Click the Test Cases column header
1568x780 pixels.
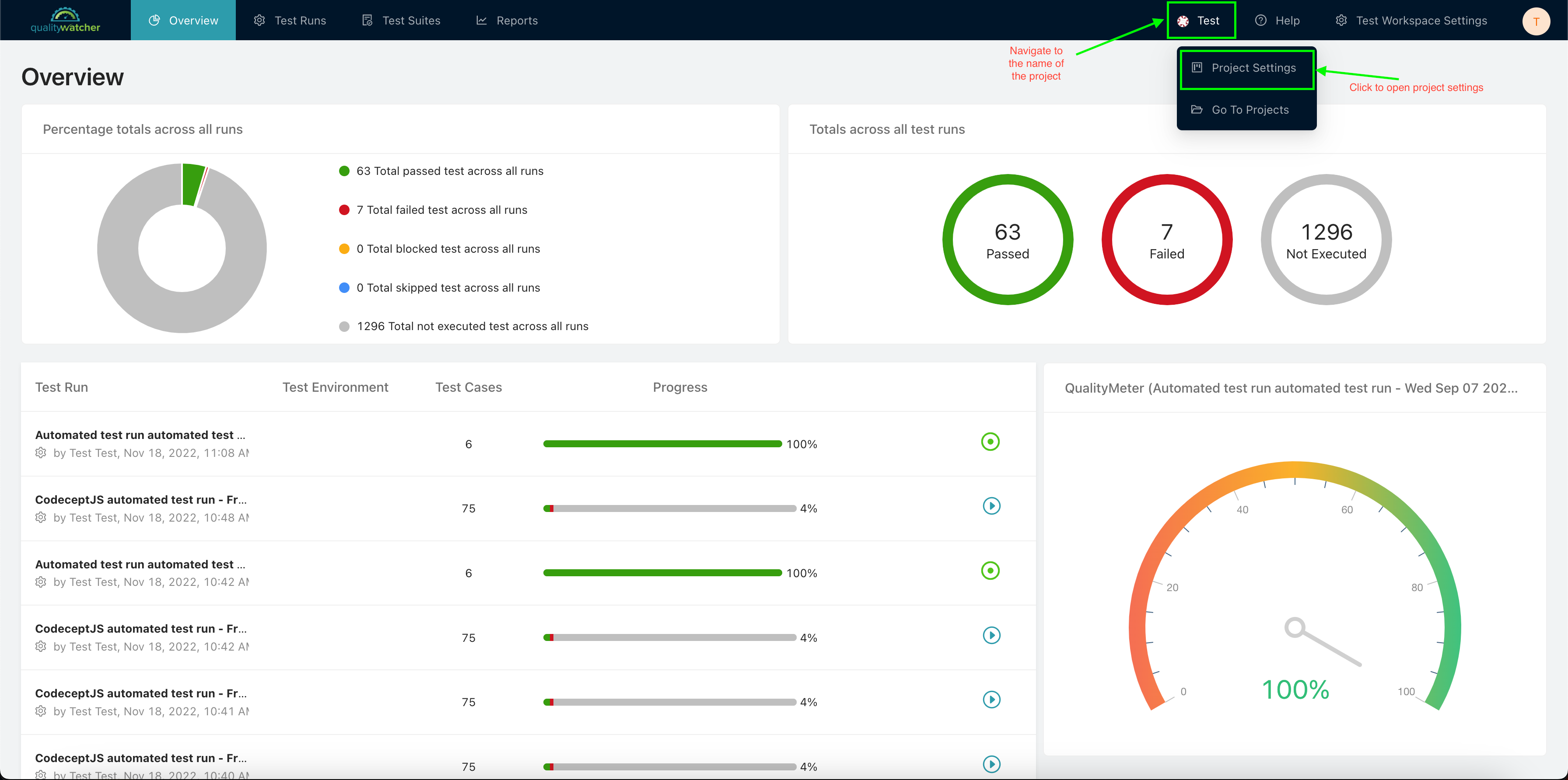(469, 387)
